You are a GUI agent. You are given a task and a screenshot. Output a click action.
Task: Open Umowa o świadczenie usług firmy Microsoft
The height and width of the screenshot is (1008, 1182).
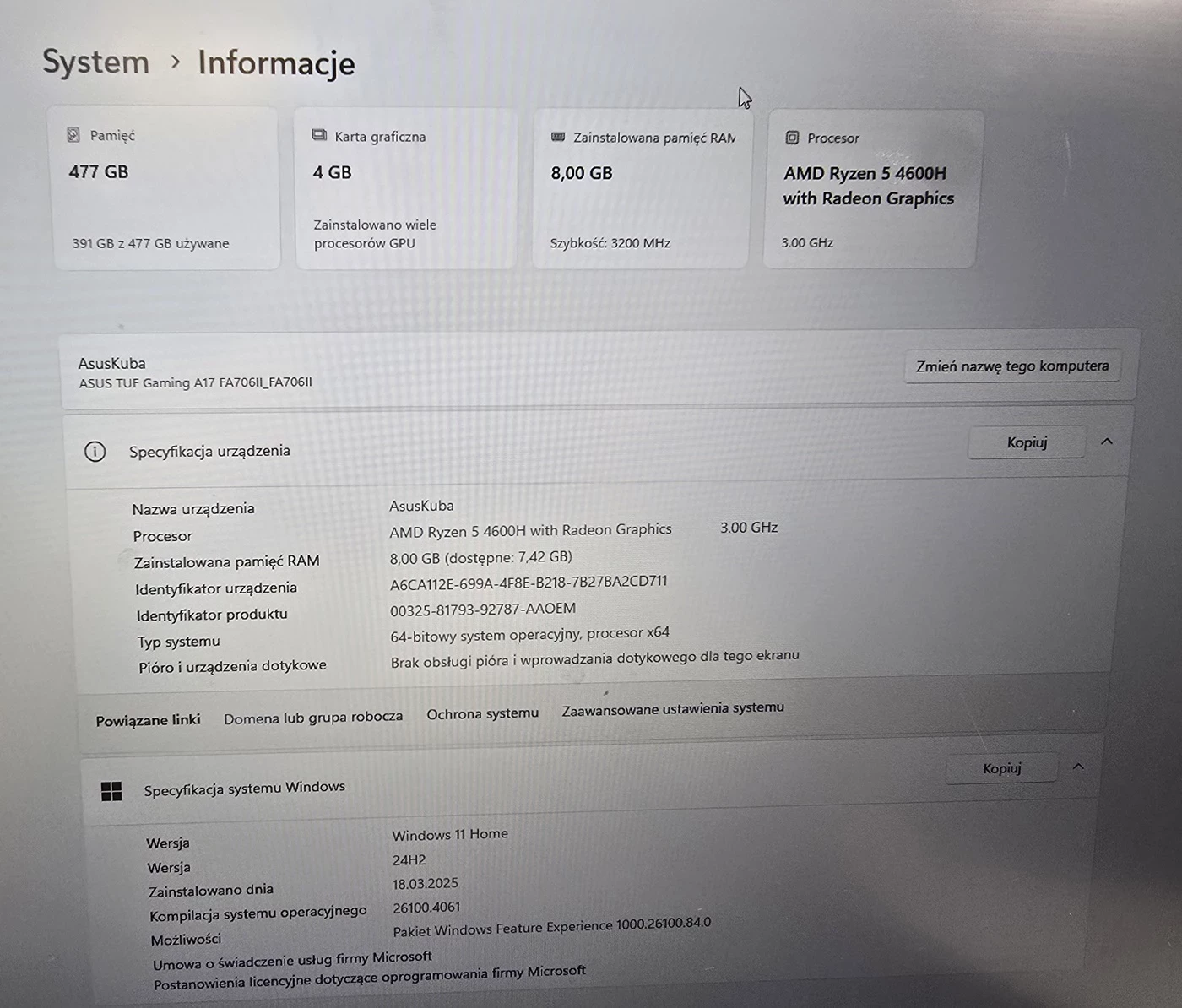pyautogui.click(x=292, y=961)
